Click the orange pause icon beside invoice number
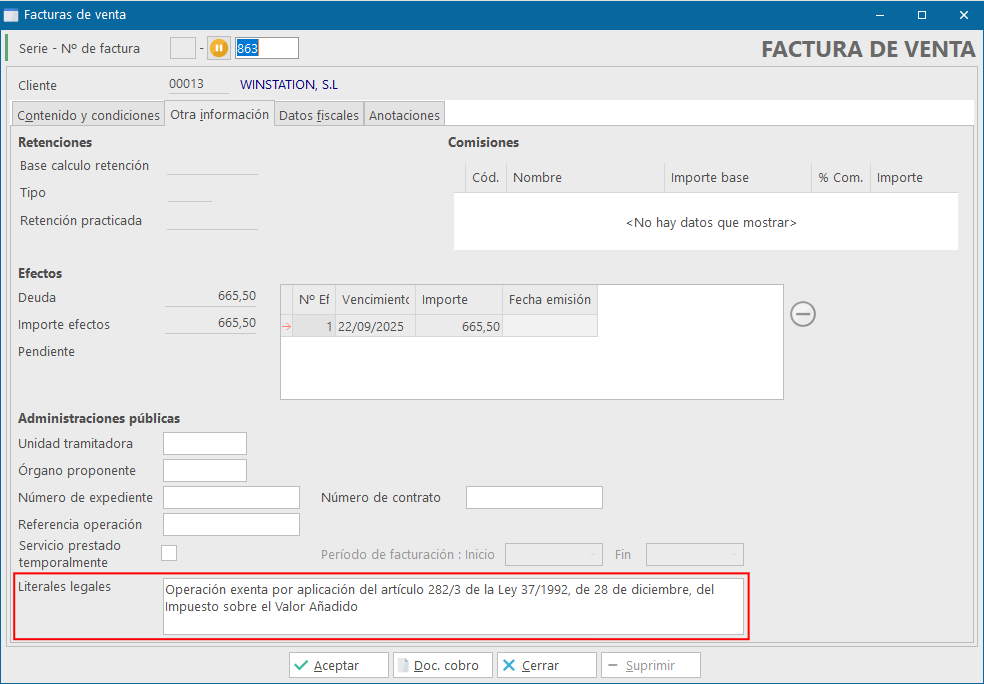The width and height of the screenshot is (984, 684). [219, 48]
